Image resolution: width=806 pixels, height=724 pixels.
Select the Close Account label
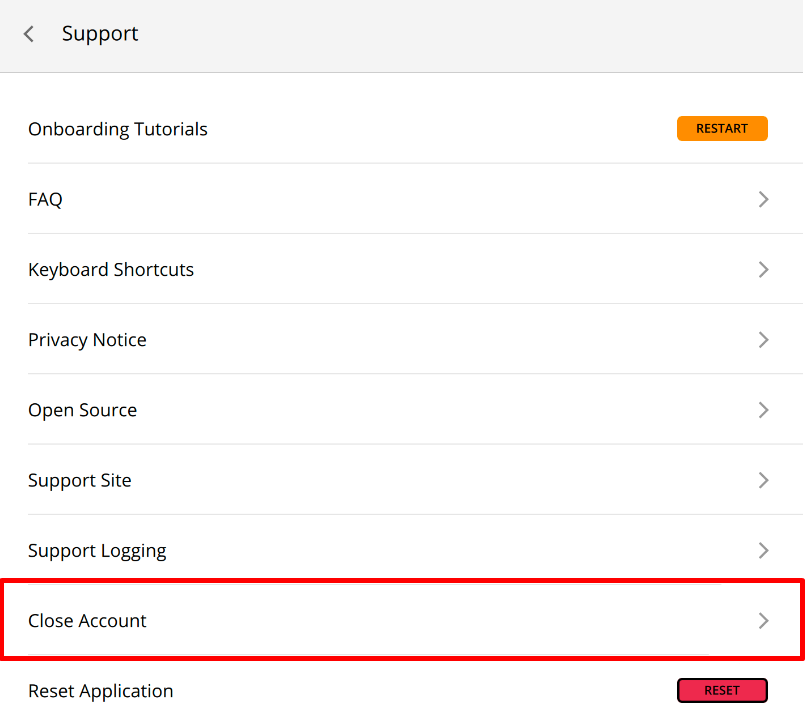coord(87,621)
